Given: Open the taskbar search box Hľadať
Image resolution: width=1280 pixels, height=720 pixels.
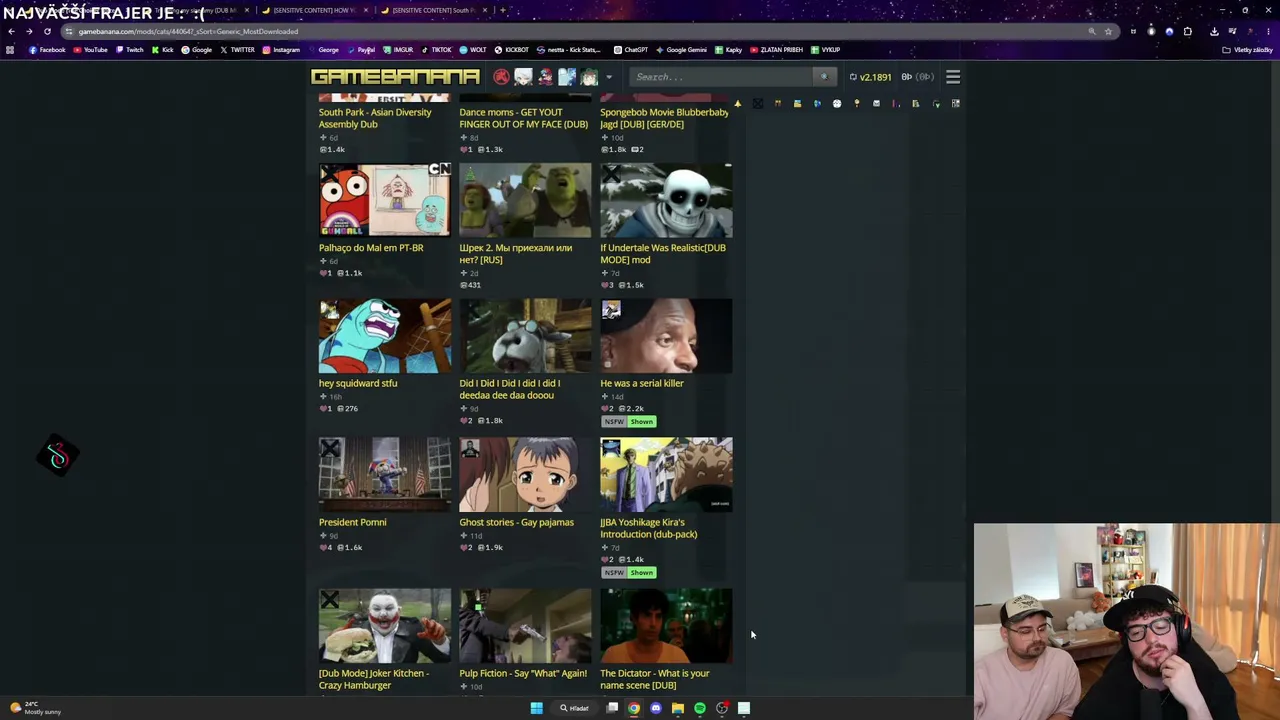Looking at the screenshot, I should 575,708.
